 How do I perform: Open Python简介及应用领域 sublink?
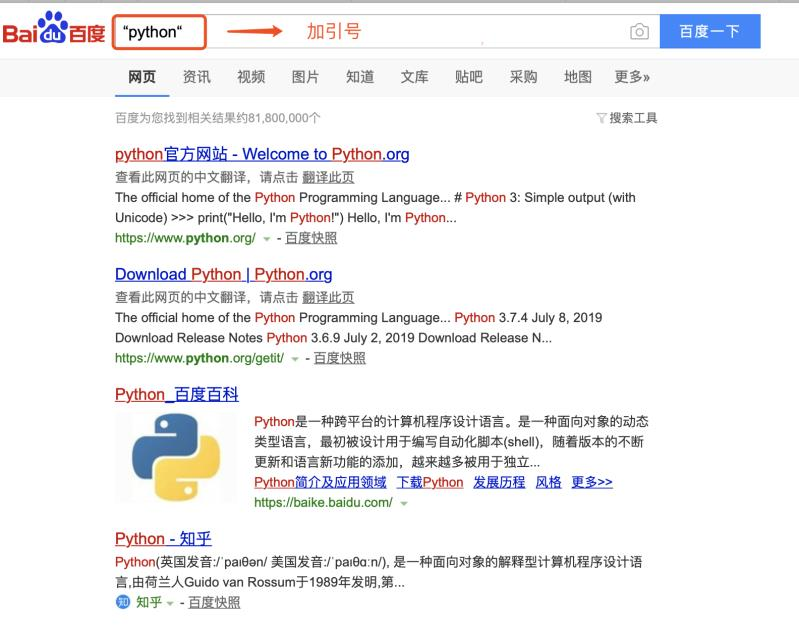tap(320, 482)
